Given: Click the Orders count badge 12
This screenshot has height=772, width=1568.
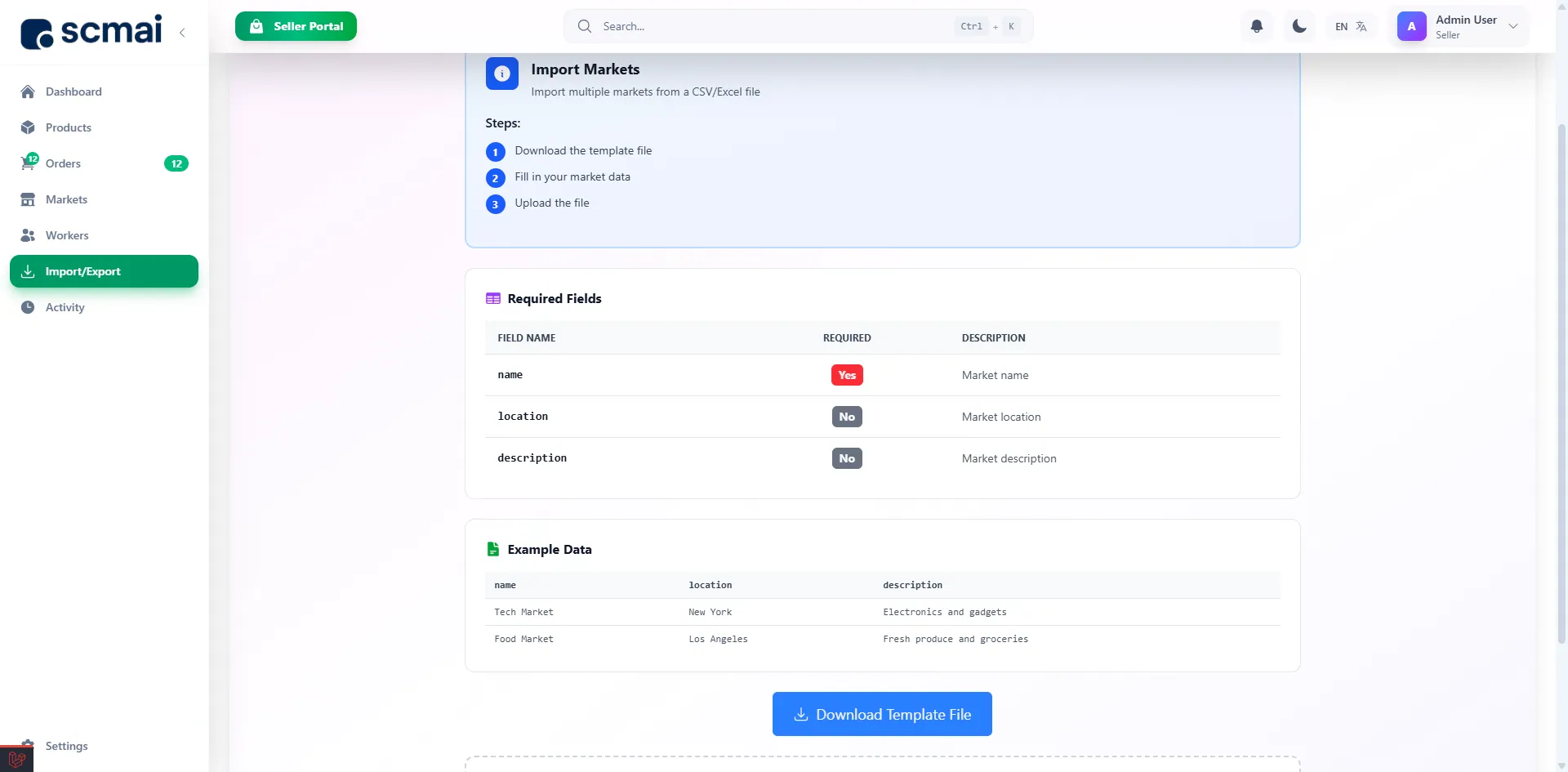Looking at the screenshot, I should pyautogui.click(x=176, y=163).
